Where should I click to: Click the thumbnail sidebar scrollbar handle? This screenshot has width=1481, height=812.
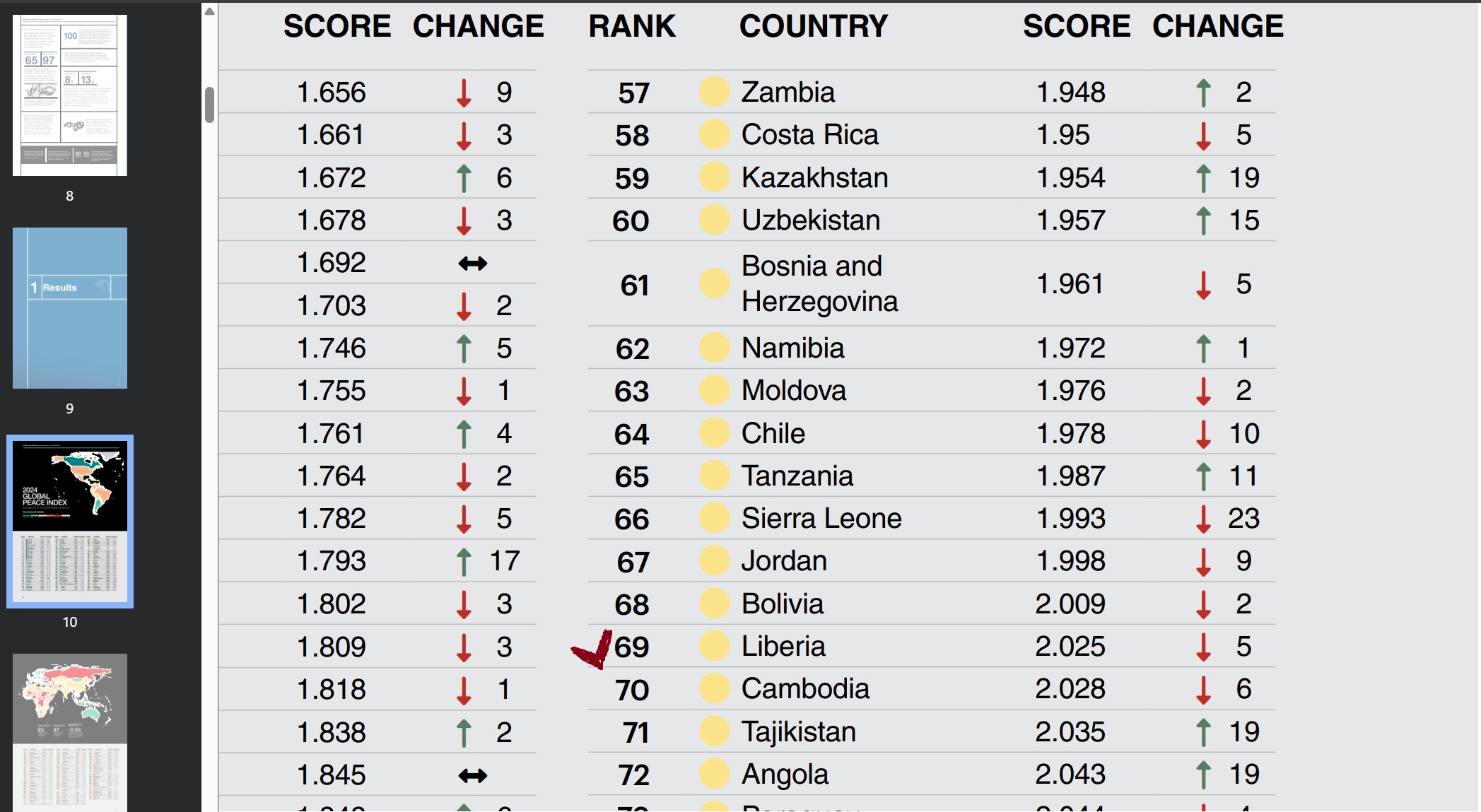pos(209,105)
